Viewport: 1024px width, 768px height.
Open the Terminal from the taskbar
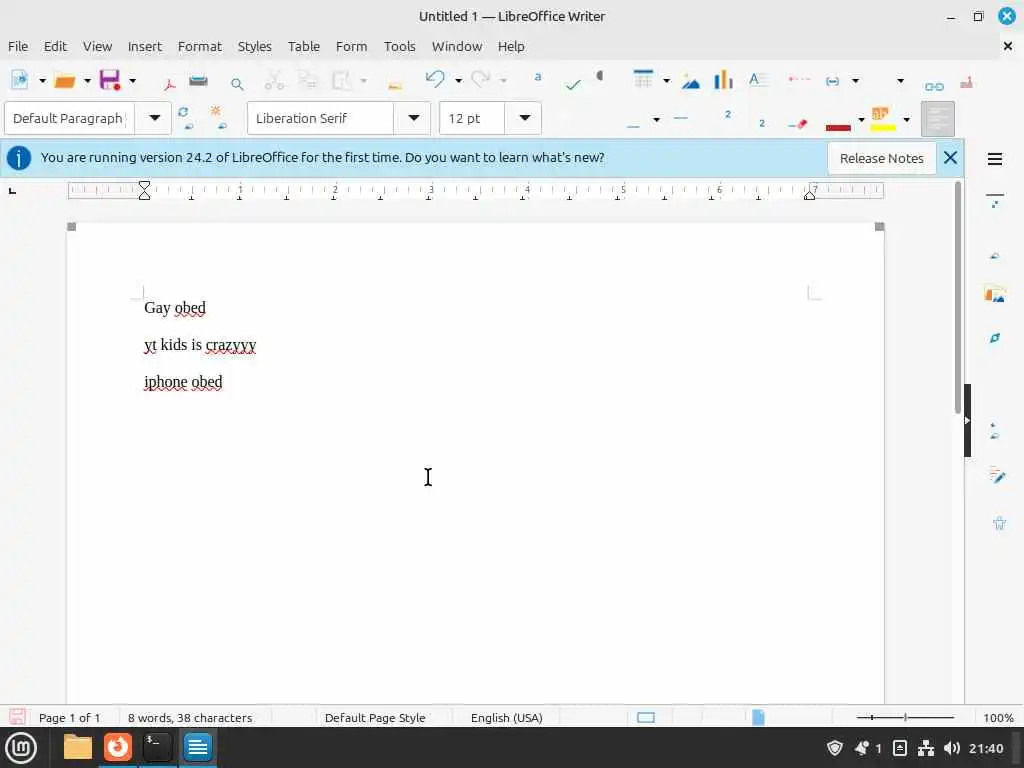coord(157,747)
